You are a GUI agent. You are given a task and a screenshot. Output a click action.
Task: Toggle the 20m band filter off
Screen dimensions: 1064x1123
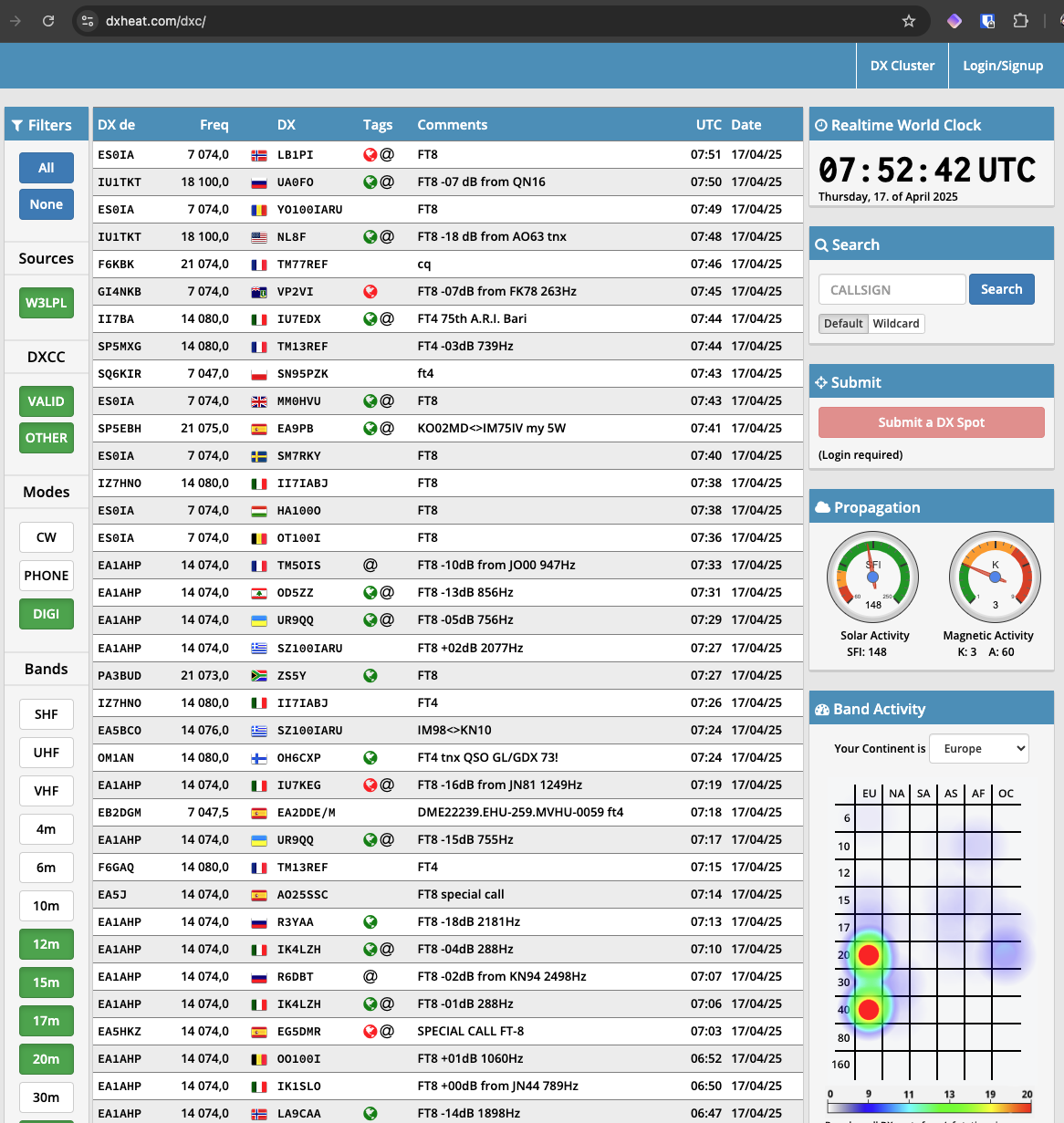pos(47,1059)
